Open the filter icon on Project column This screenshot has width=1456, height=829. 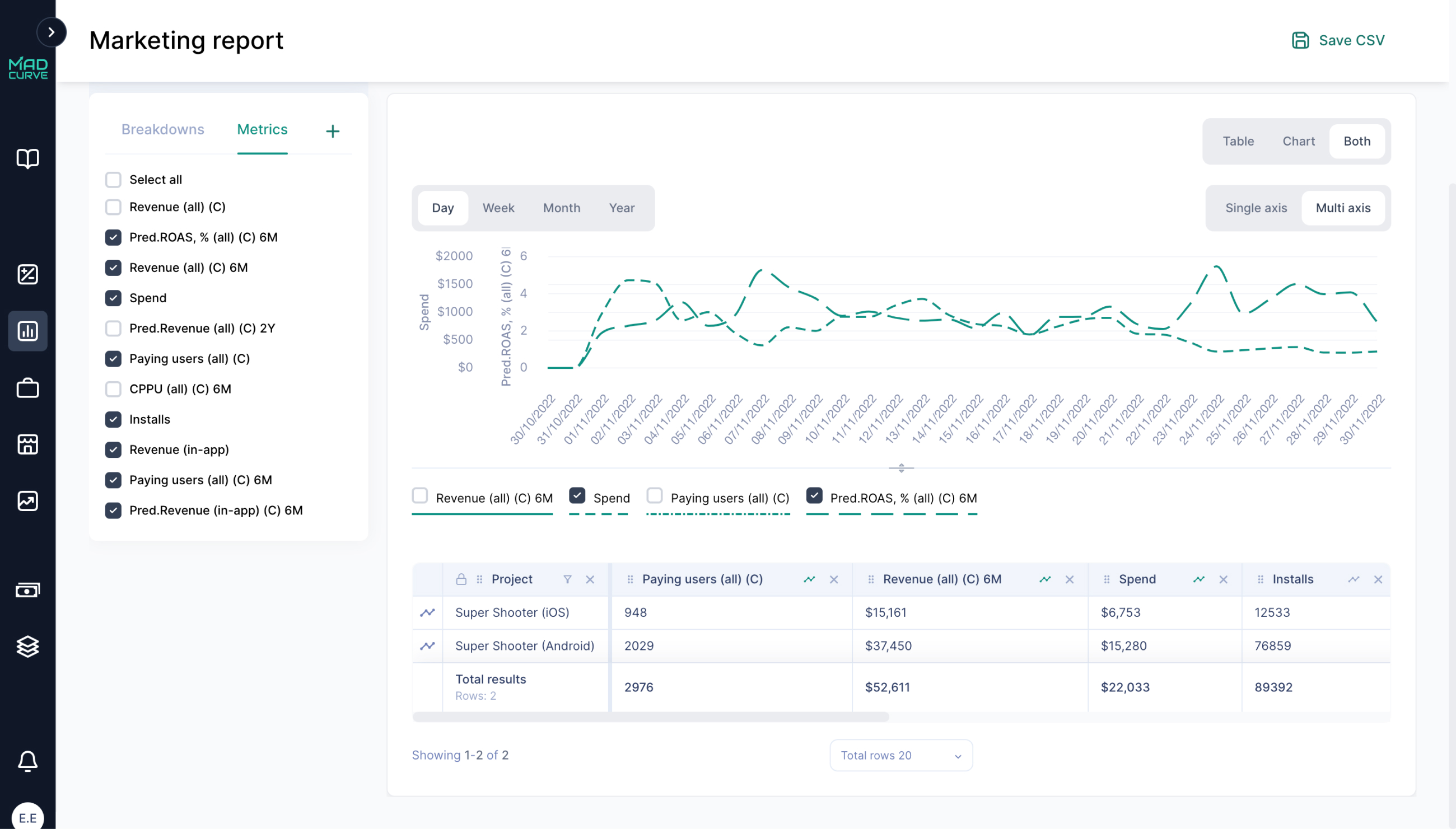(x=568, y=579)
